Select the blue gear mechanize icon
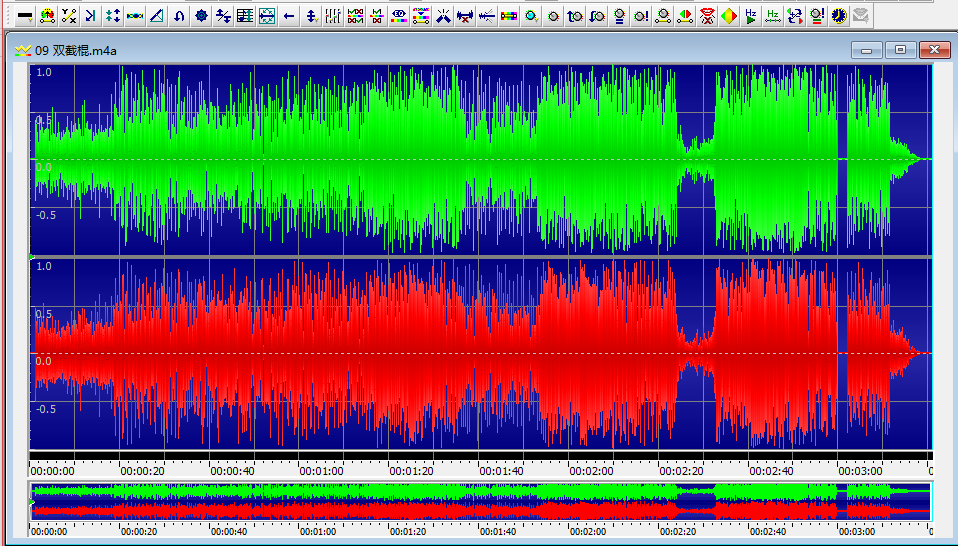 tap(201, 16)
